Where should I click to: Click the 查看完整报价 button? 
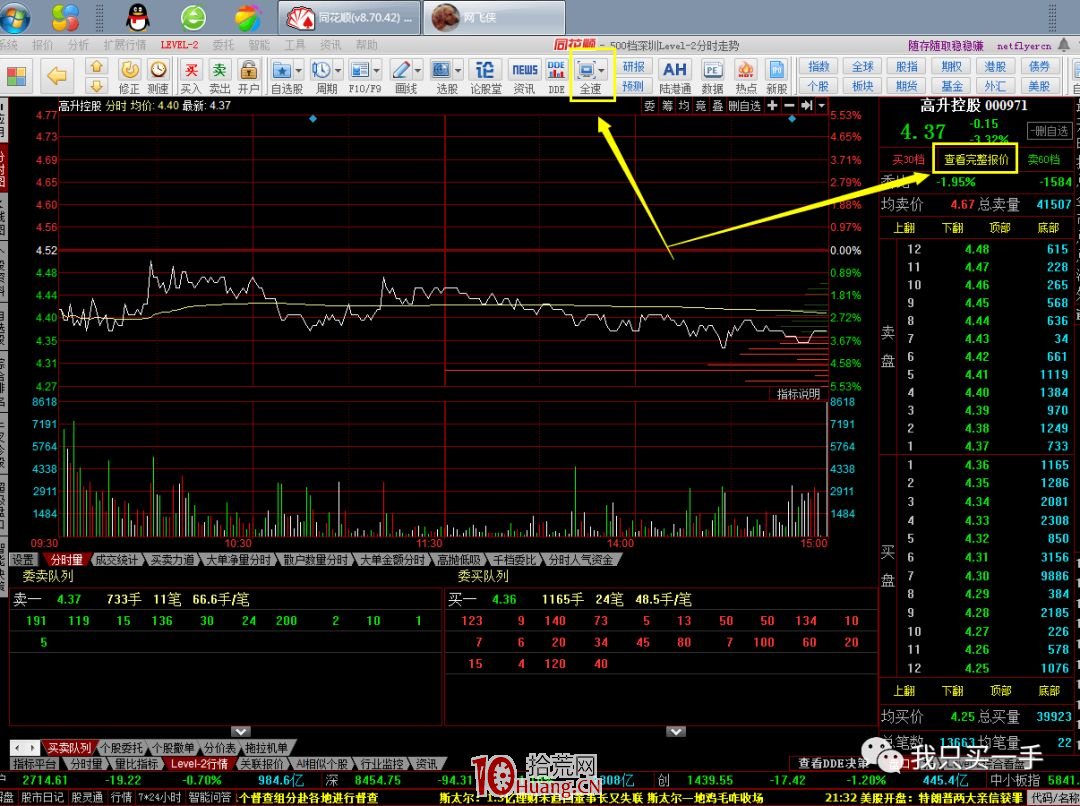point(975,159)
